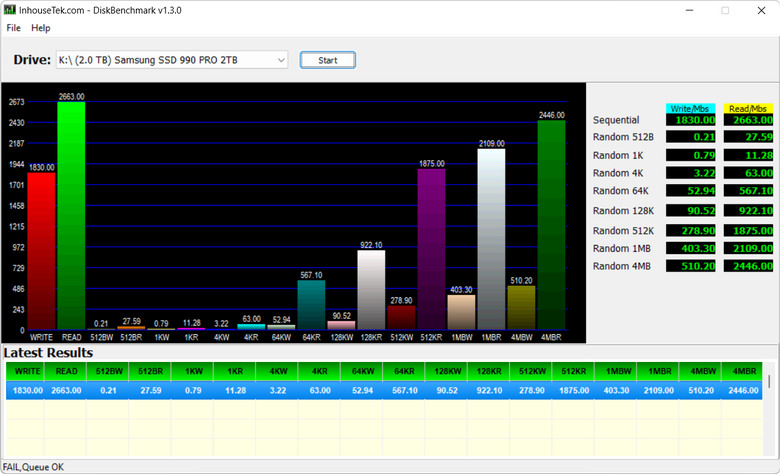Click the DiskBenchmark app icon in title bar
This screenshot has width=780, height=474.
pyautogui.click(x=9, y=10)
